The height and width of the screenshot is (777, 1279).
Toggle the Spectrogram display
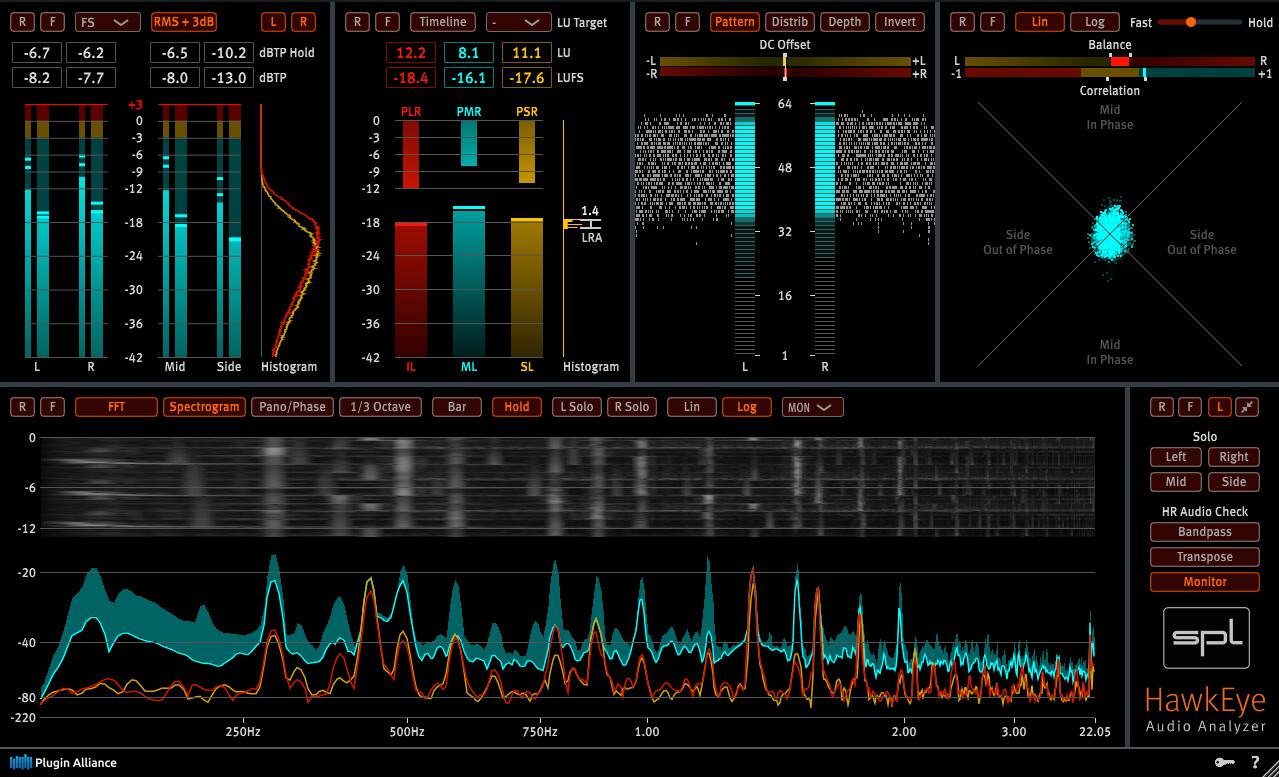pos(204,407)
